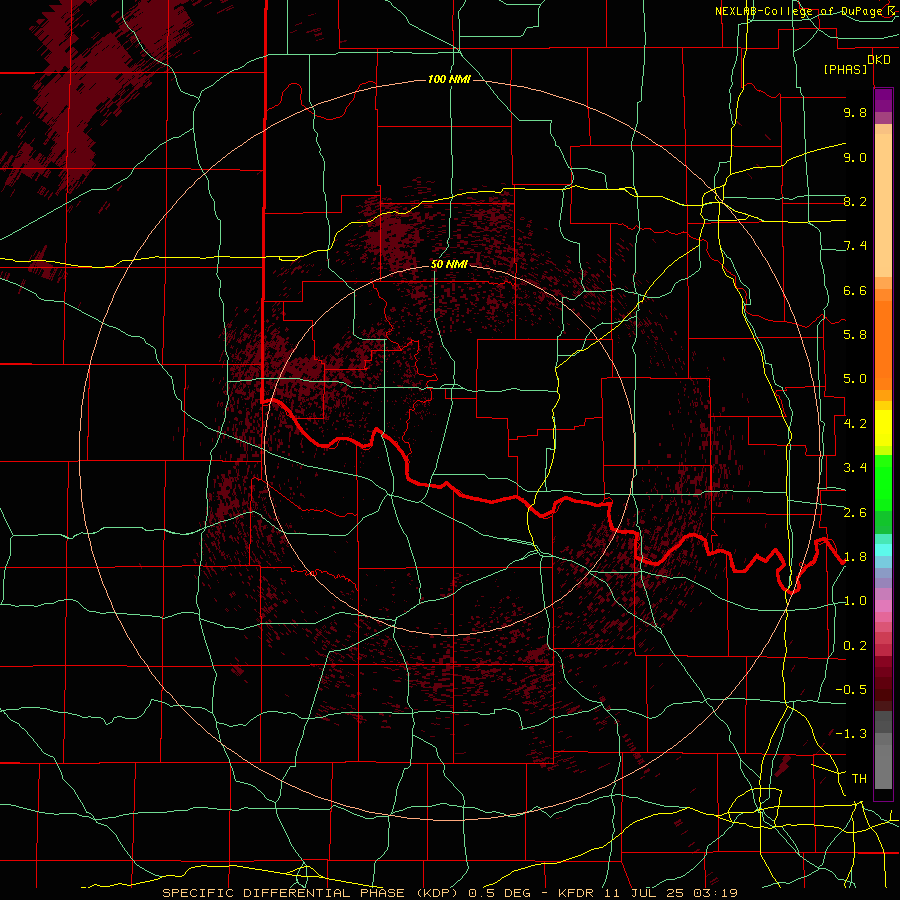Click the pink segment of the color scale
The height and width of the screenshot is (900, 900).
coord(883,606)
